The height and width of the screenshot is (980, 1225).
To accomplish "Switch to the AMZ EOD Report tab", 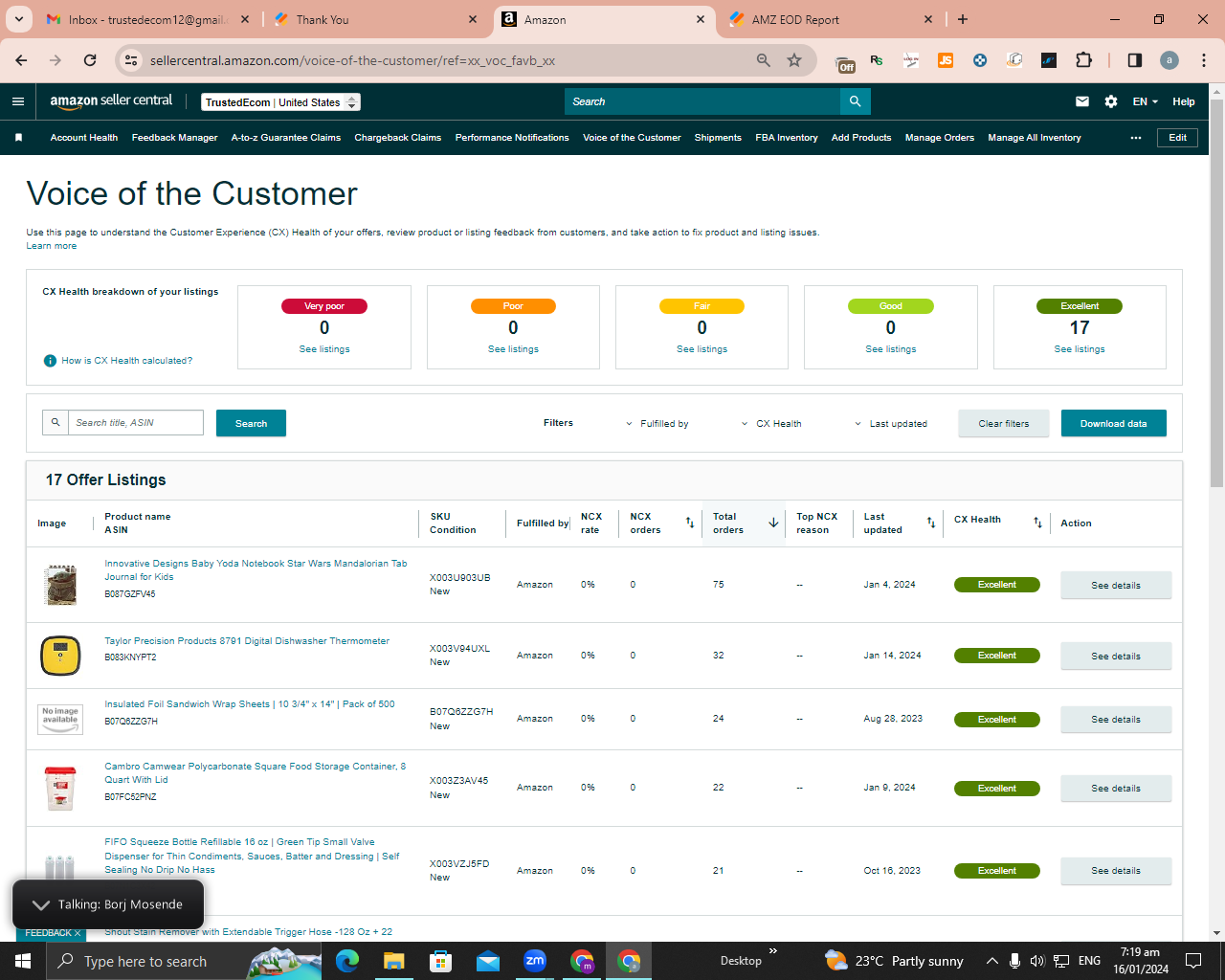I will [x=831, y=19].
